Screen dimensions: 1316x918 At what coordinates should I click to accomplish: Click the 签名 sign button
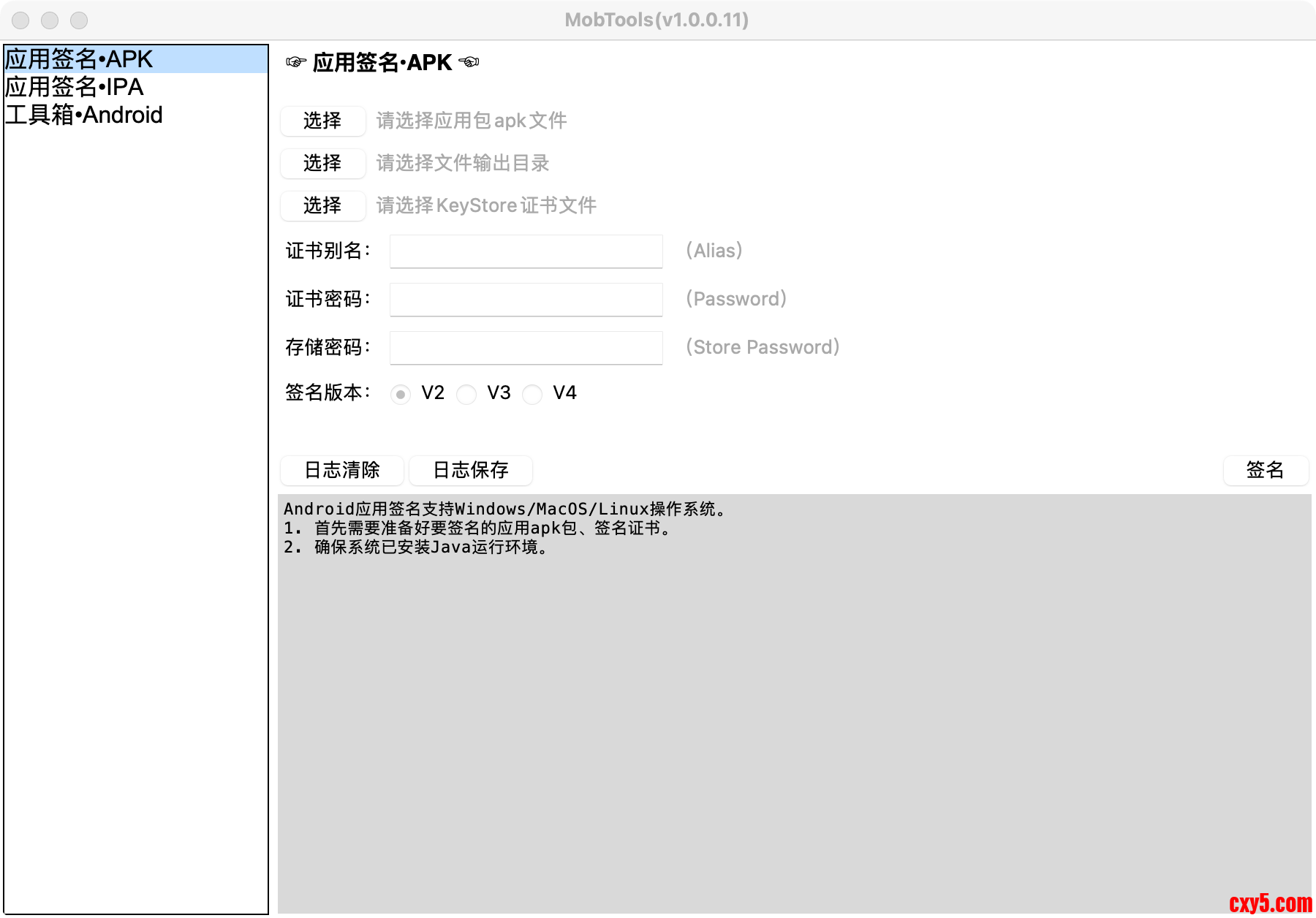pyautogui.click(x=1265, y=470)
